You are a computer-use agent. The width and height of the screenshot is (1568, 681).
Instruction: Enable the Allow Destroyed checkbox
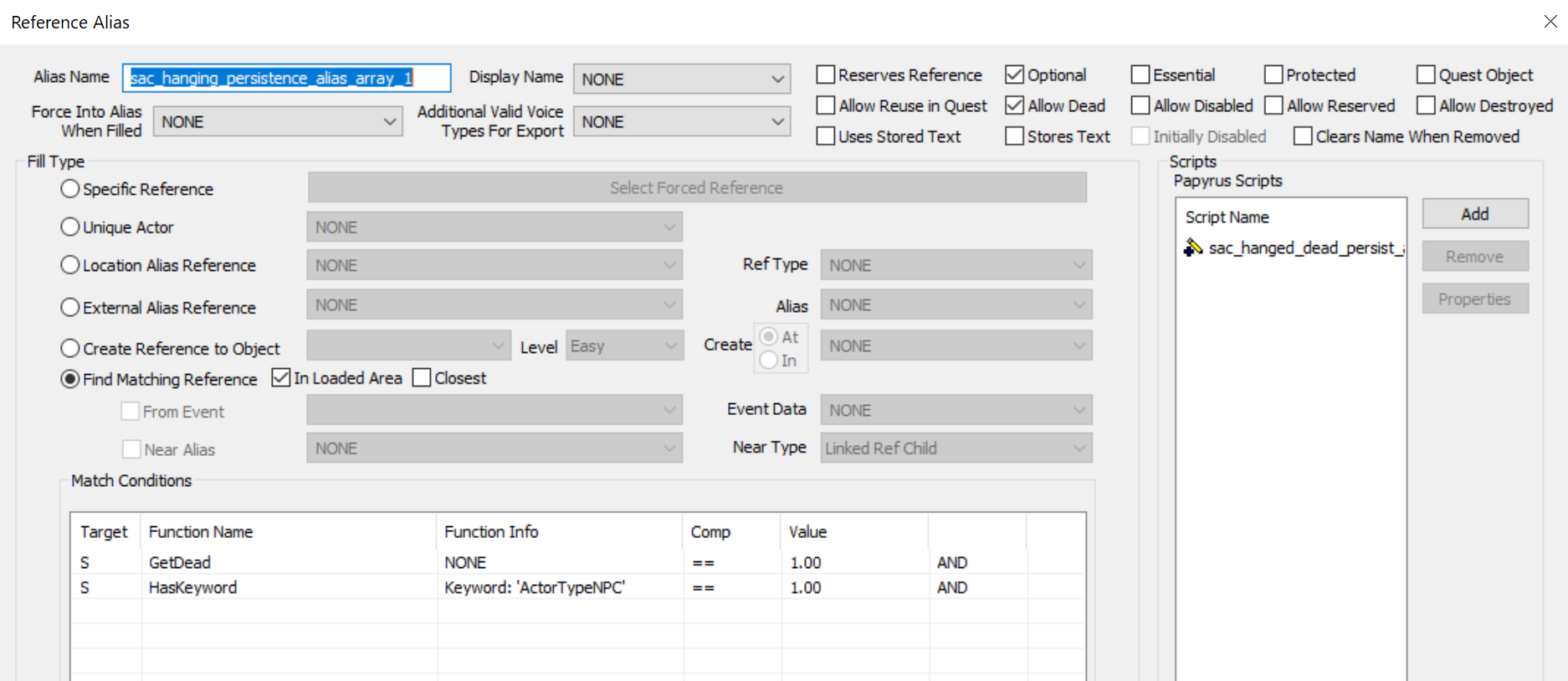[x=1426, y=105]
